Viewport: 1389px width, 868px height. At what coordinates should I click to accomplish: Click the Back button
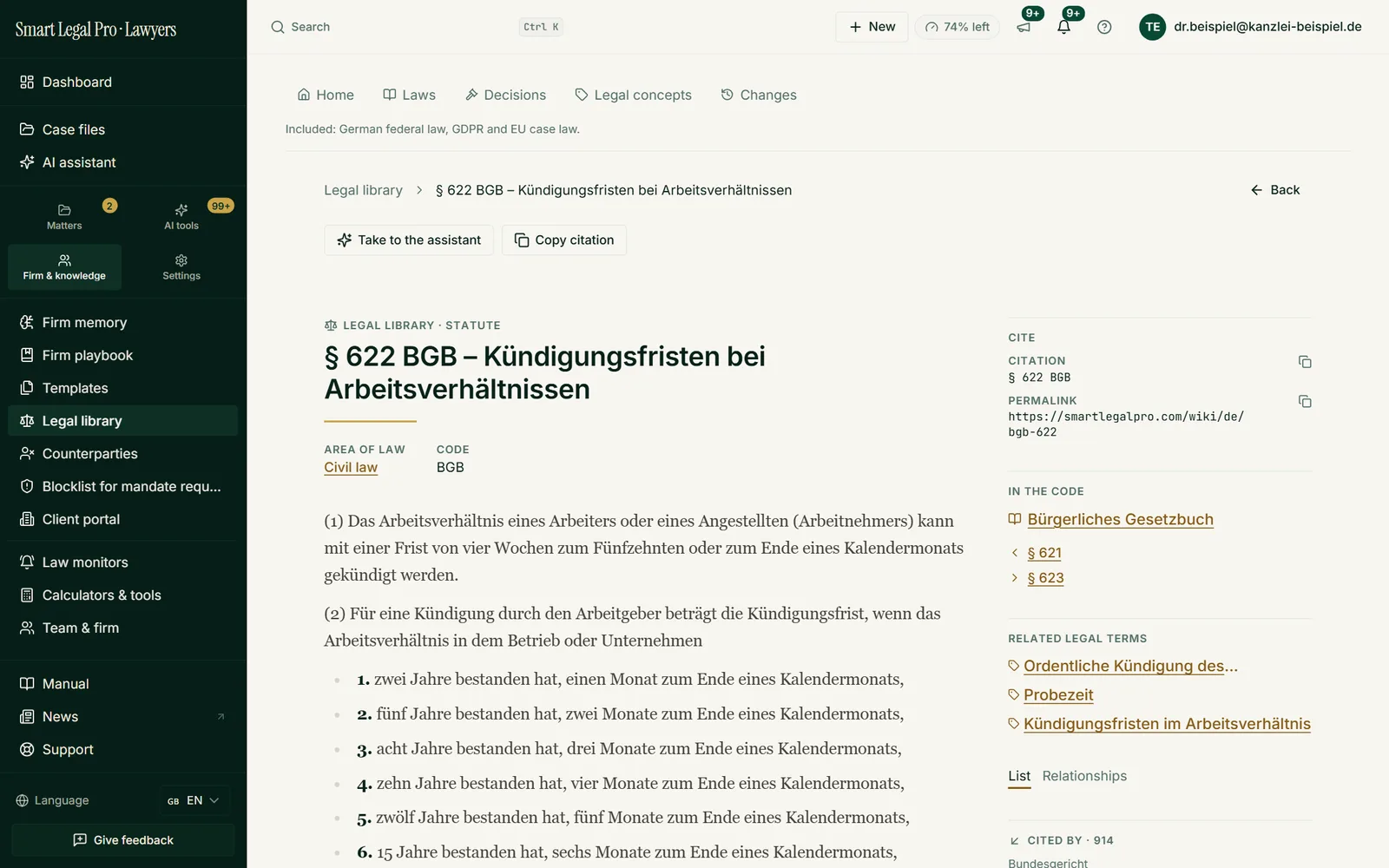coord(1275,190)
